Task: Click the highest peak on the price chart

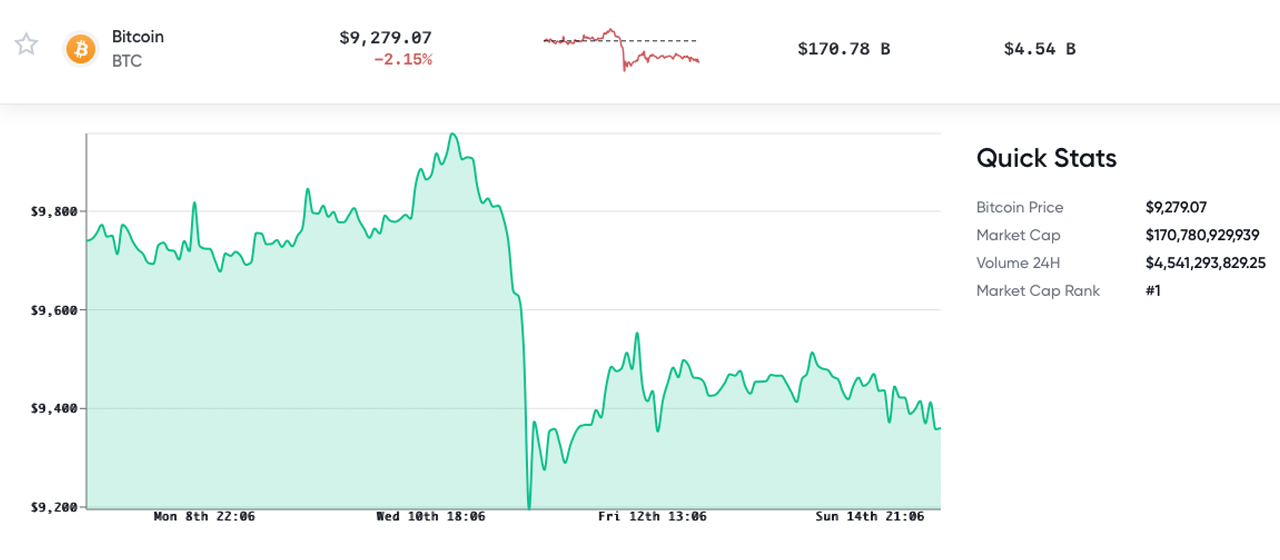Action: coord(453,134)
